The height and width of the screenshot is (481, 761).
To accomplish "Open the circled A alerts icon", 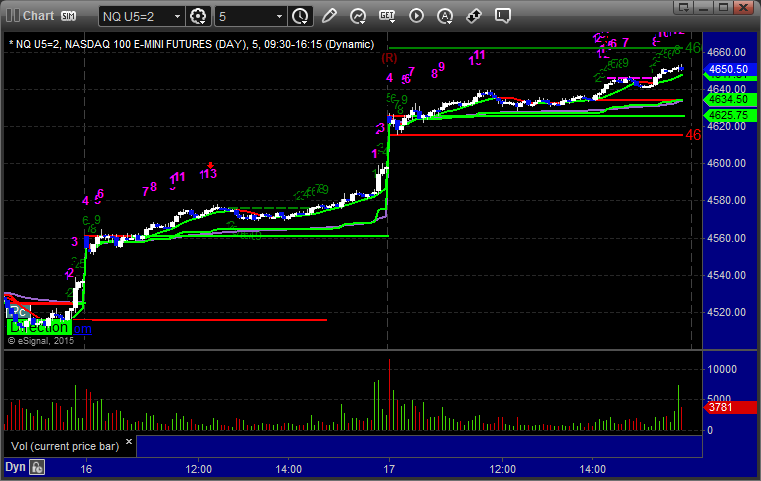I will point(445,16).
